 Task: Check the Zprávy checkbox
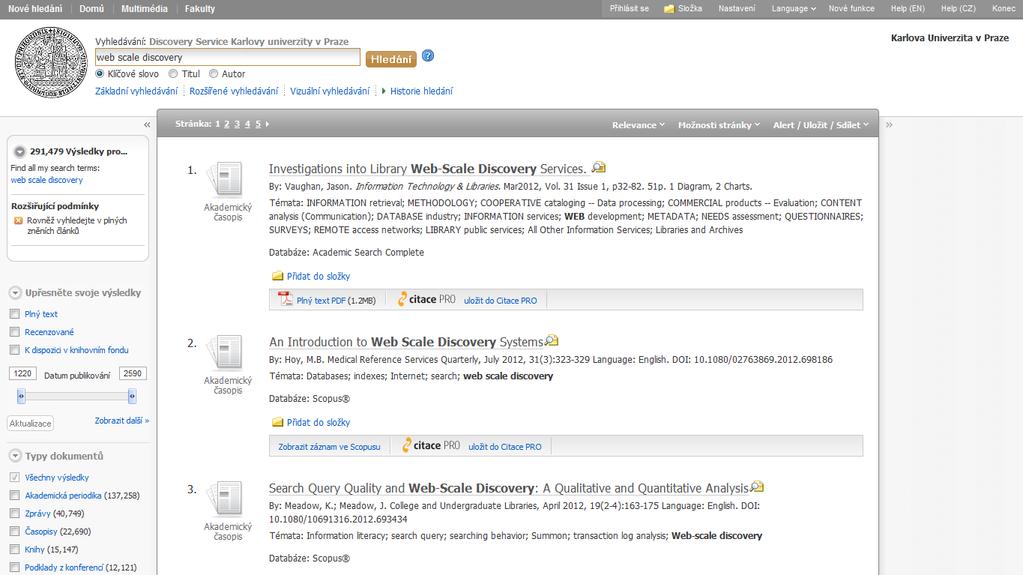[x=14, y=513]
